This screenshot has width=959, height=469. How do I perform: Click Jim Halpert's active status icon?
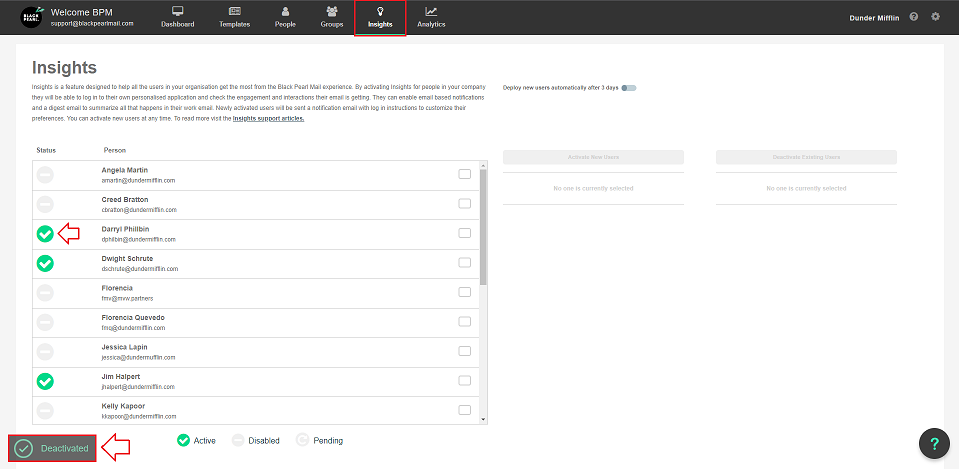[45, 381]
